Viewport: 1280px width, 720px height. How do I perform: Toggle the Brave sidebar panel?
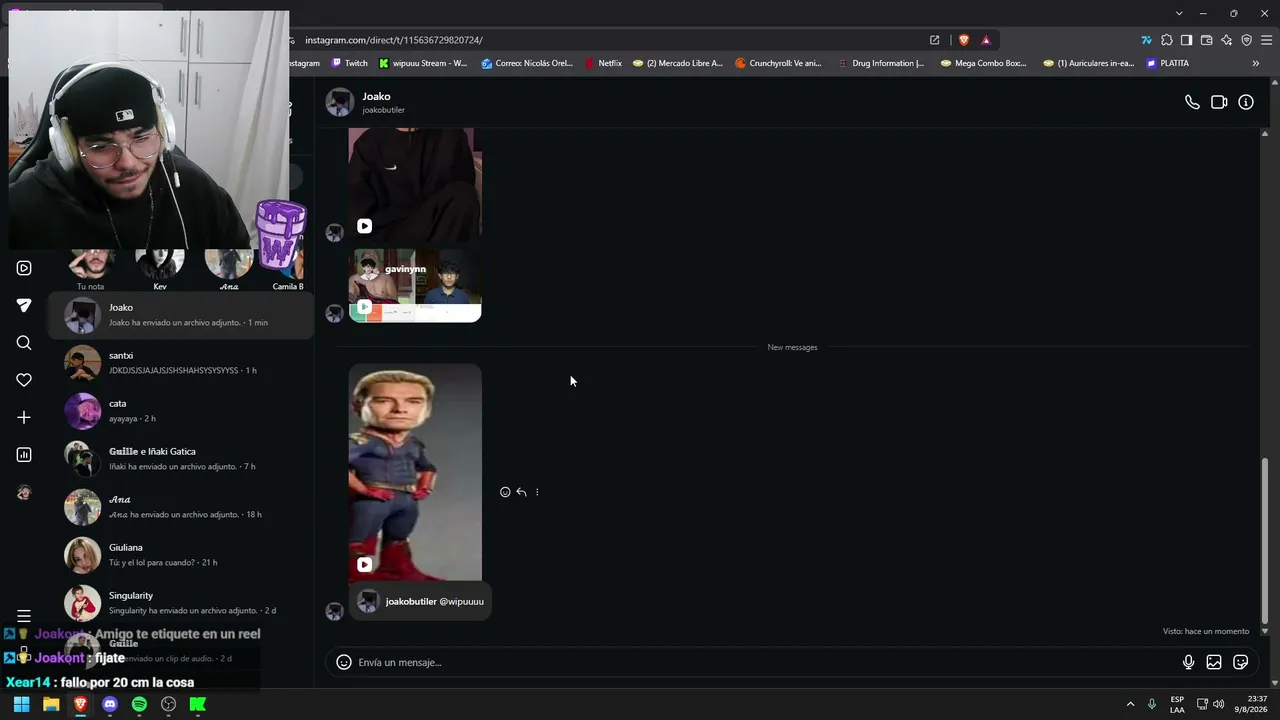1186,40
